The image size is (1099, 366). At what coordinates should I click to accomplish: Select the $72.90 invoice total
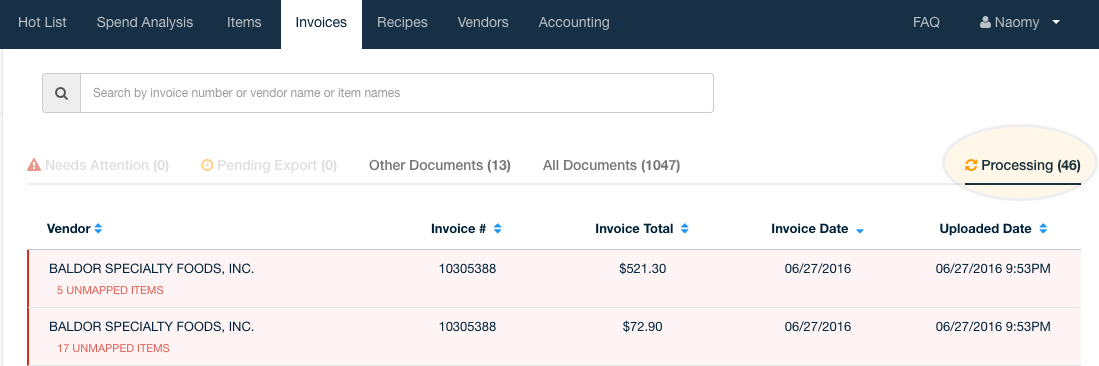tap(643, 327)
